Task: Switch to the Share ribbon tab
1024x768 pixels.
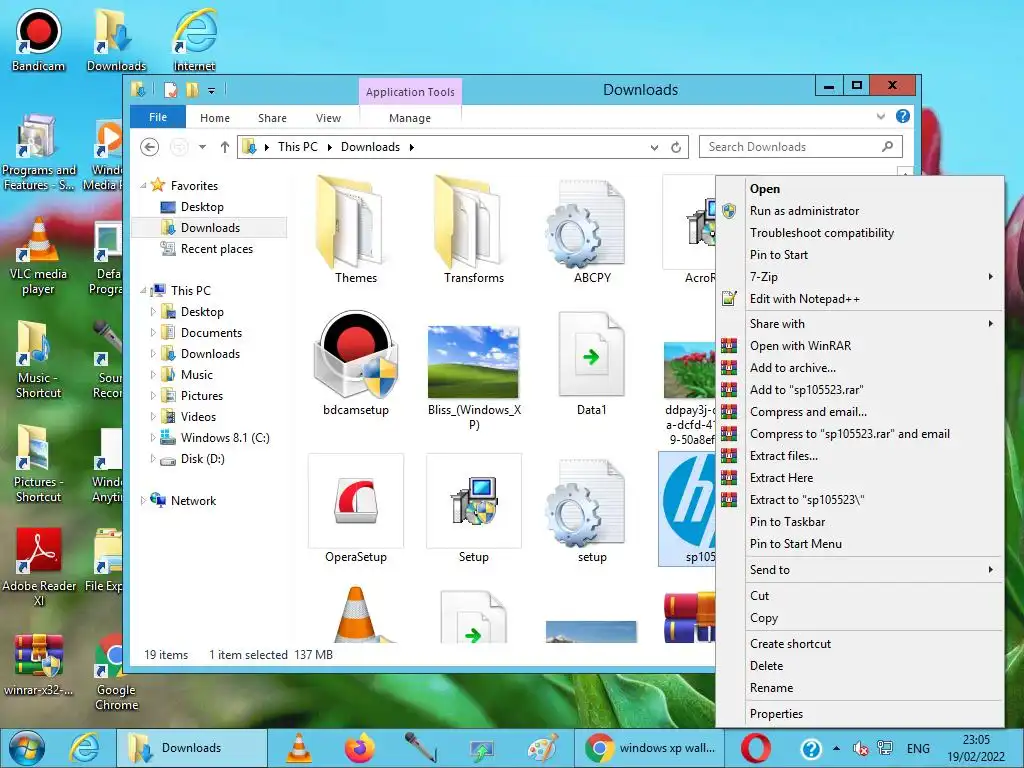Action: [272, 118]
